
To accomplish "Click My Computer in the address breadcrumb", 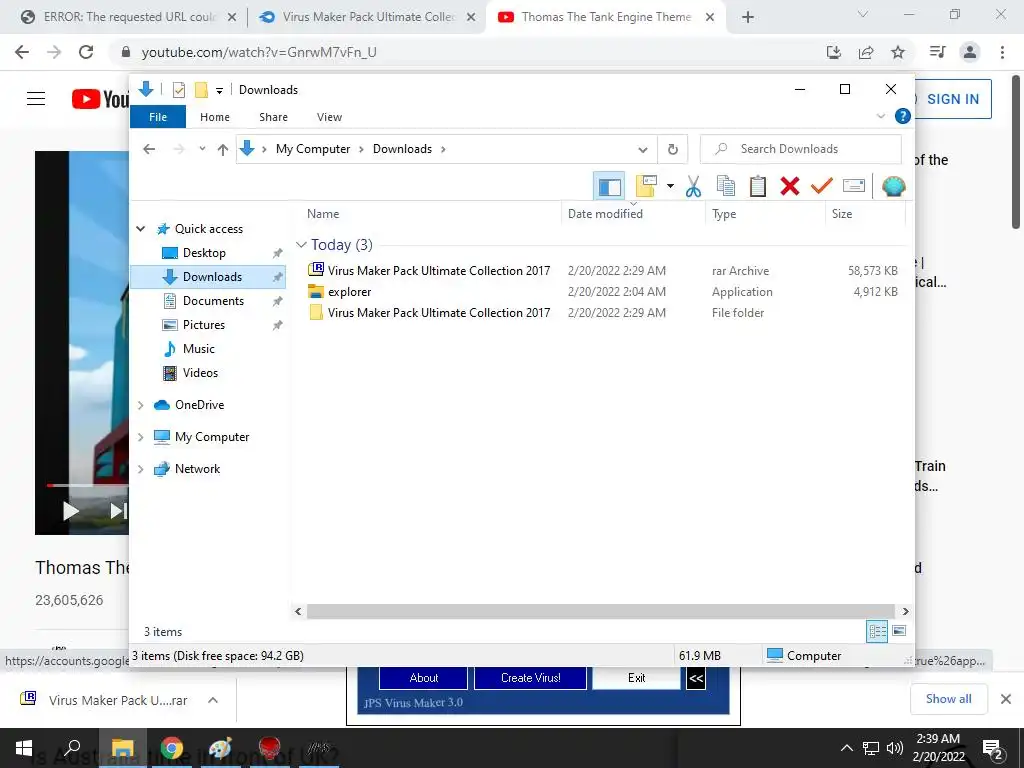I will tap(313, 149).
